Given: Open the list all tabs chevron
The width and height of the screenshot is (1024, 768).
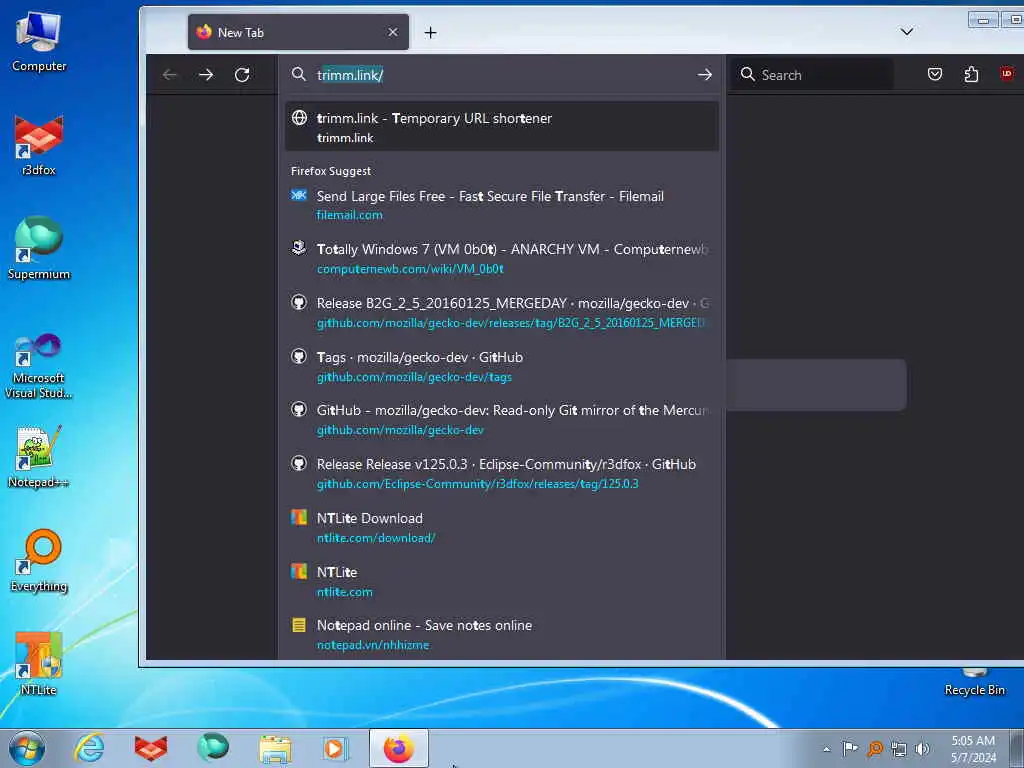Looking at the screenshot, I should [906, 31].
